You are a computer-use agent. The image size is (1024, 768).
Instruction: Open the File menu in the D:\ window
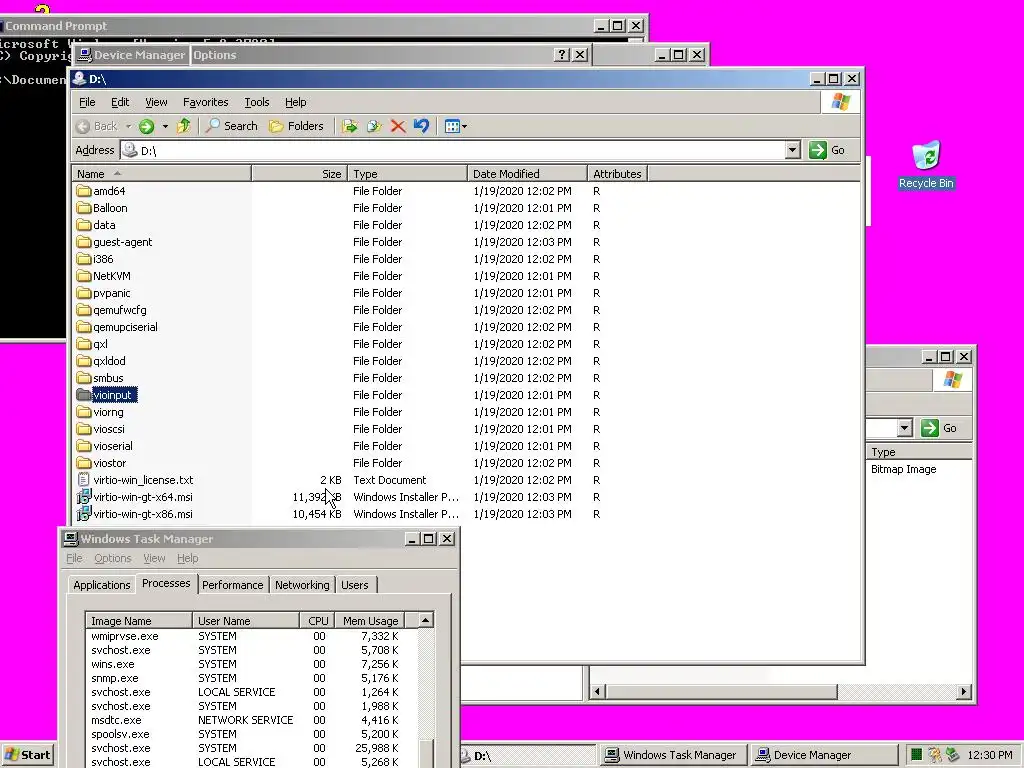[87, 102]
